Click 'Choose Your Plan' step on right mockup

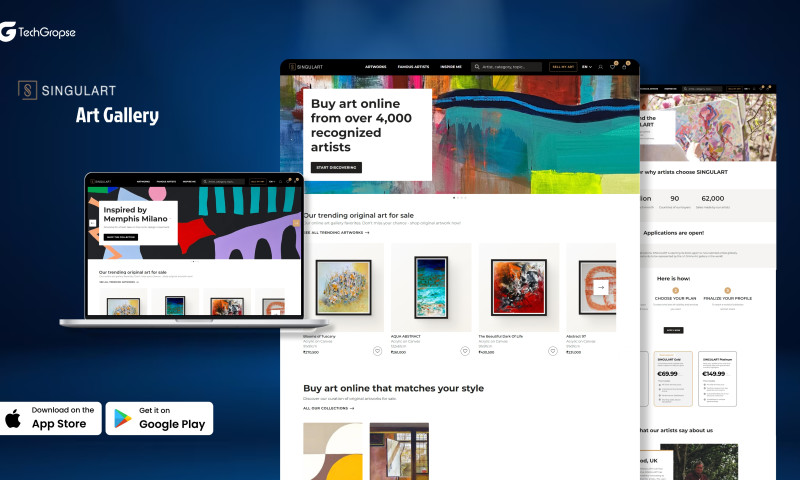676,298
